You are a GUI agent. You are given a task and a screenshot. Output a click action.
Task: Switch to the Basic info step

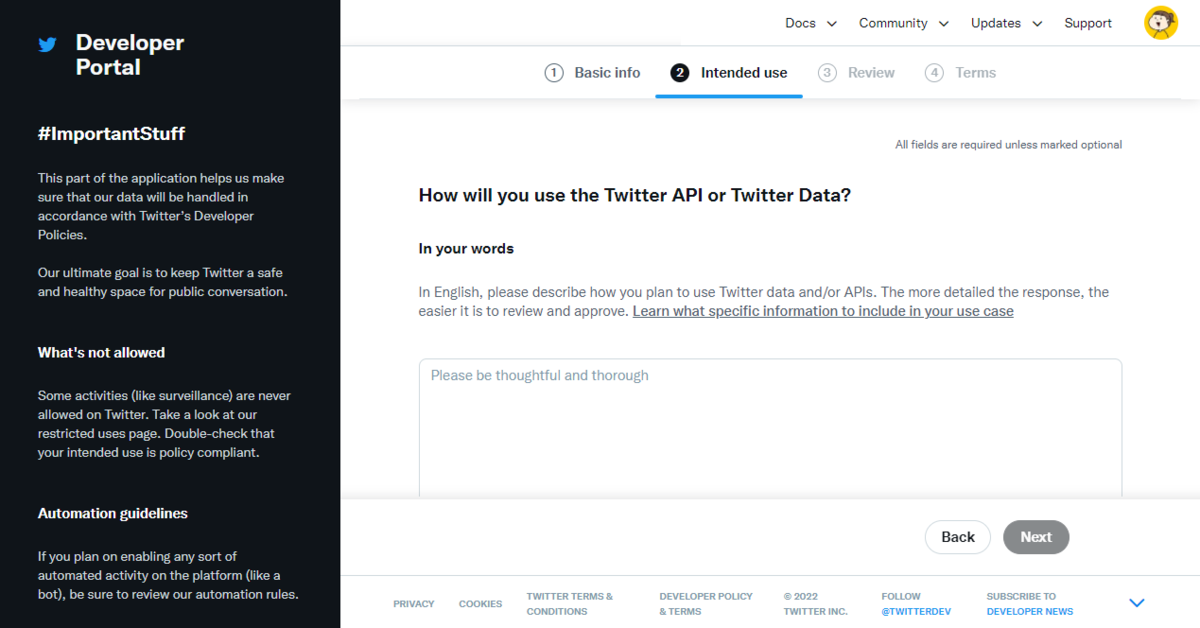606,72
